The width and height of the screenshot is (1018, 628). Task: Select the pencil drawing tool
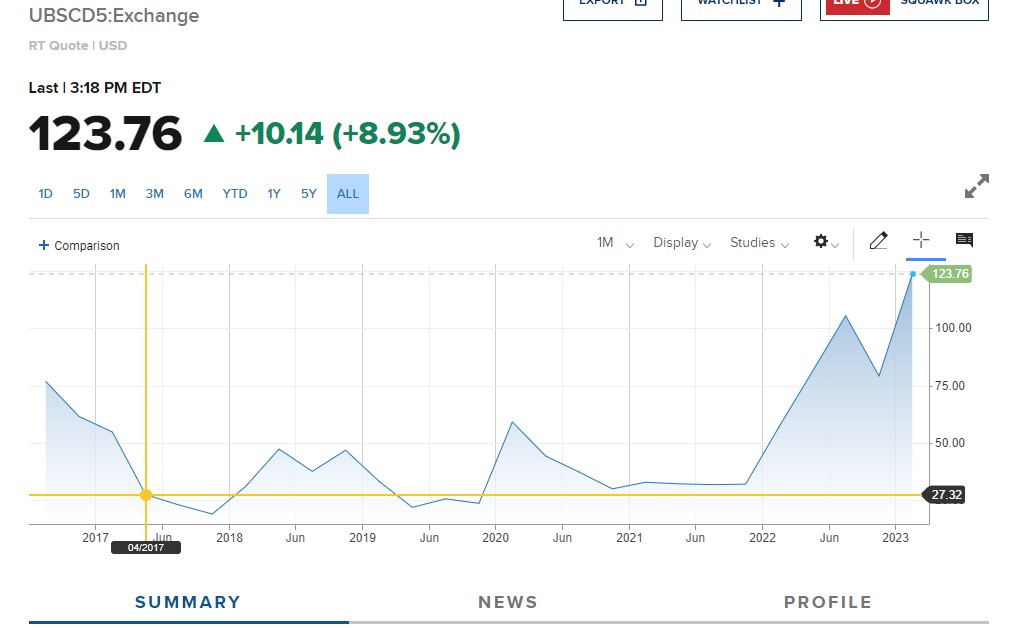878,241
